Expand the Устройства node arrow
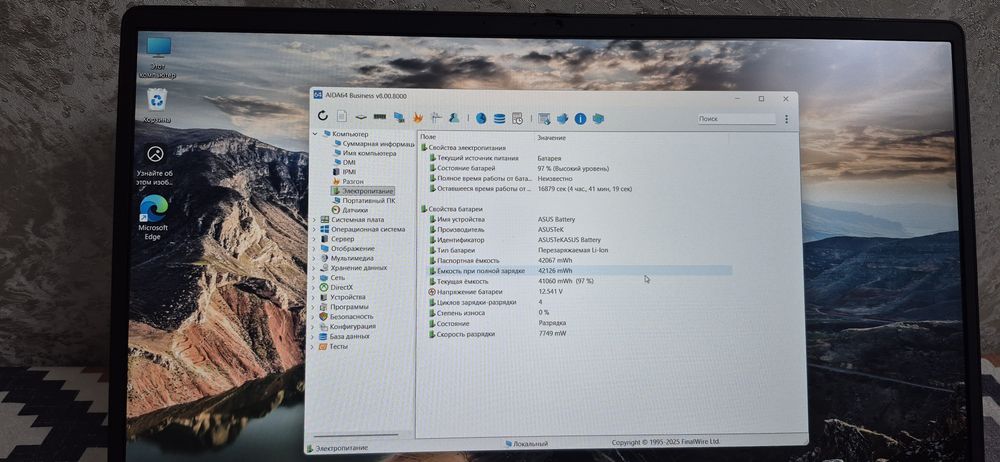This screenshot has width=1000, height=462. pos(312,297)
